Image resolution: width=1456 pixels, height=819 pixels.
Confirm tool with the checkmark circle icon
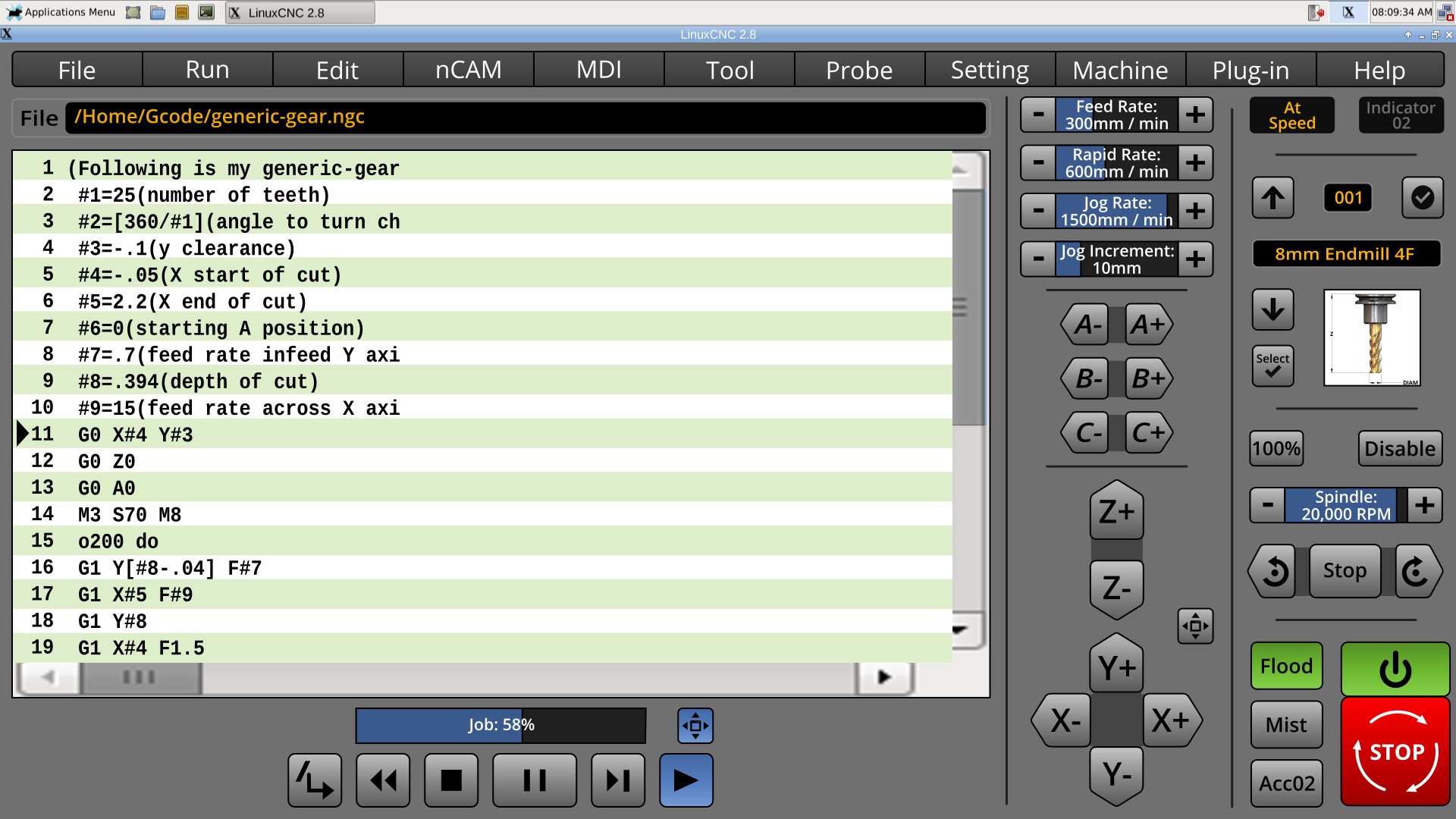(1423, 198)
